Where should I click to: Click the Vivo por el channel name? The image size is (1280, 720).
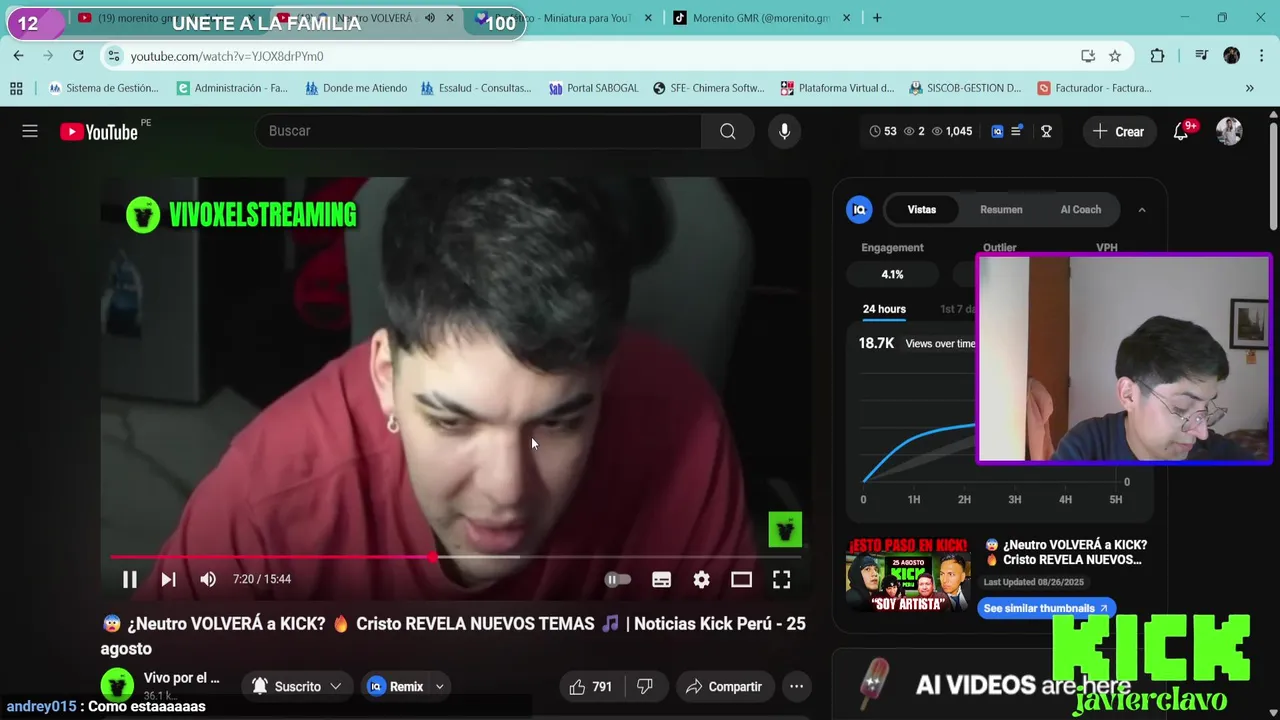[x=181, y=678]
